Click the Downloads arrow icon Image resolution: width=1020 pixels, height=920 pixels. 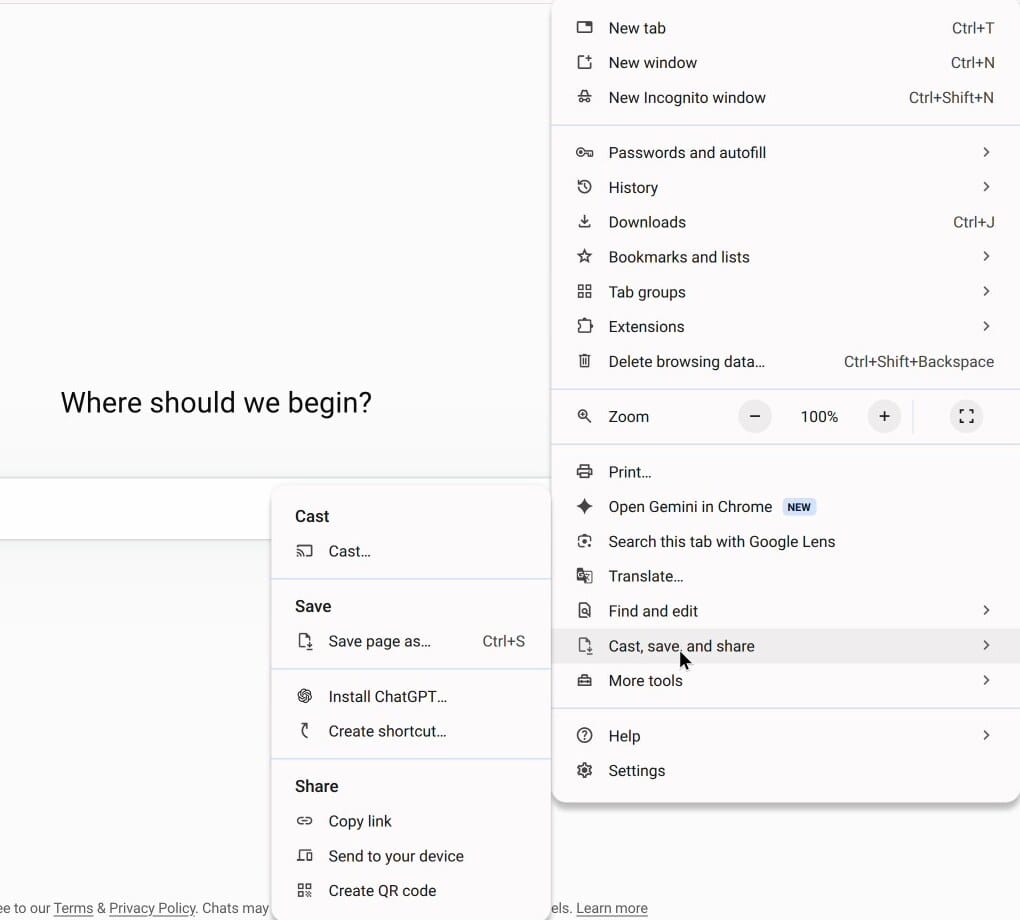[584, 221]
